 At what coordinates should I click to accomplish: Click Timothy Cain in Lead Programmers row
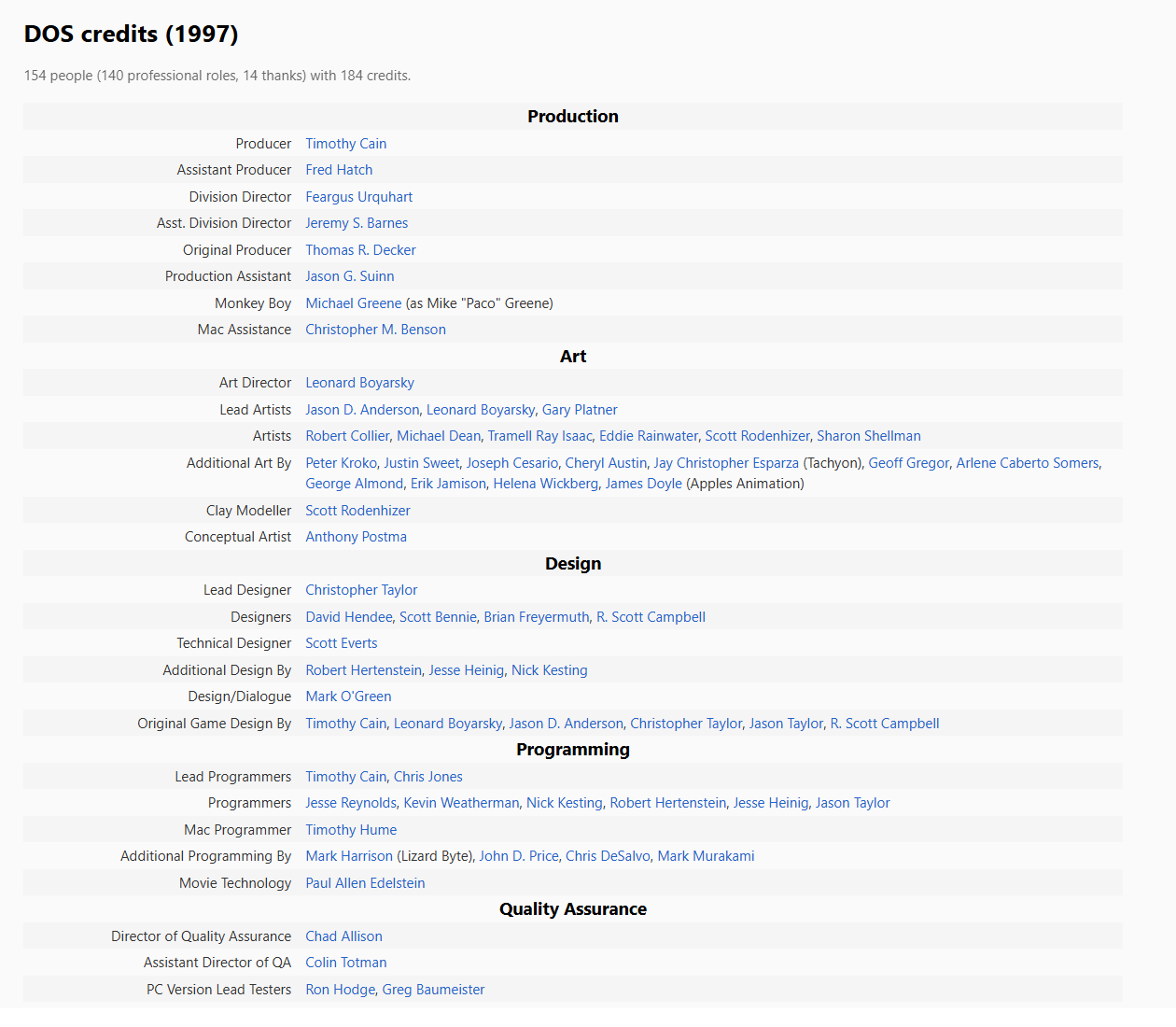345,777
